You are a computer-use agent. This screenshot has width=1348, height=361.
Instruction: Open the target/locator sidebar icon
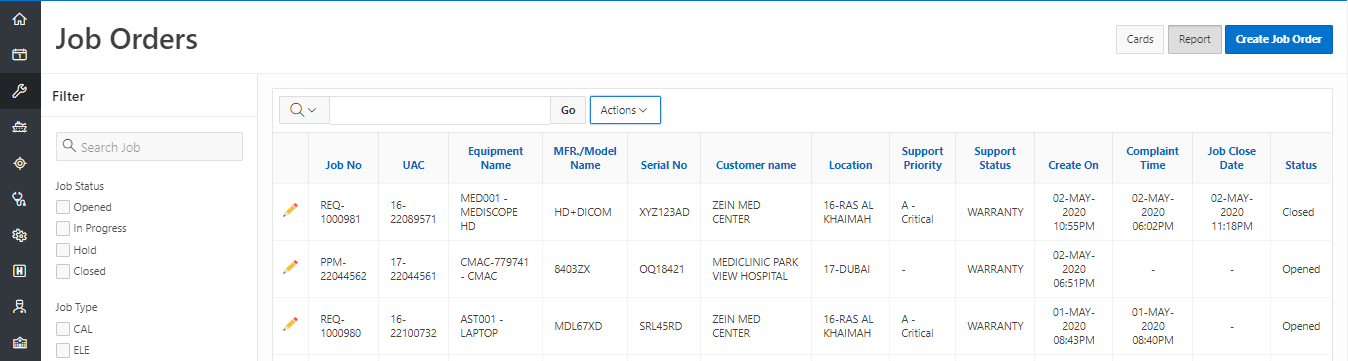click(x=19, y=163)
